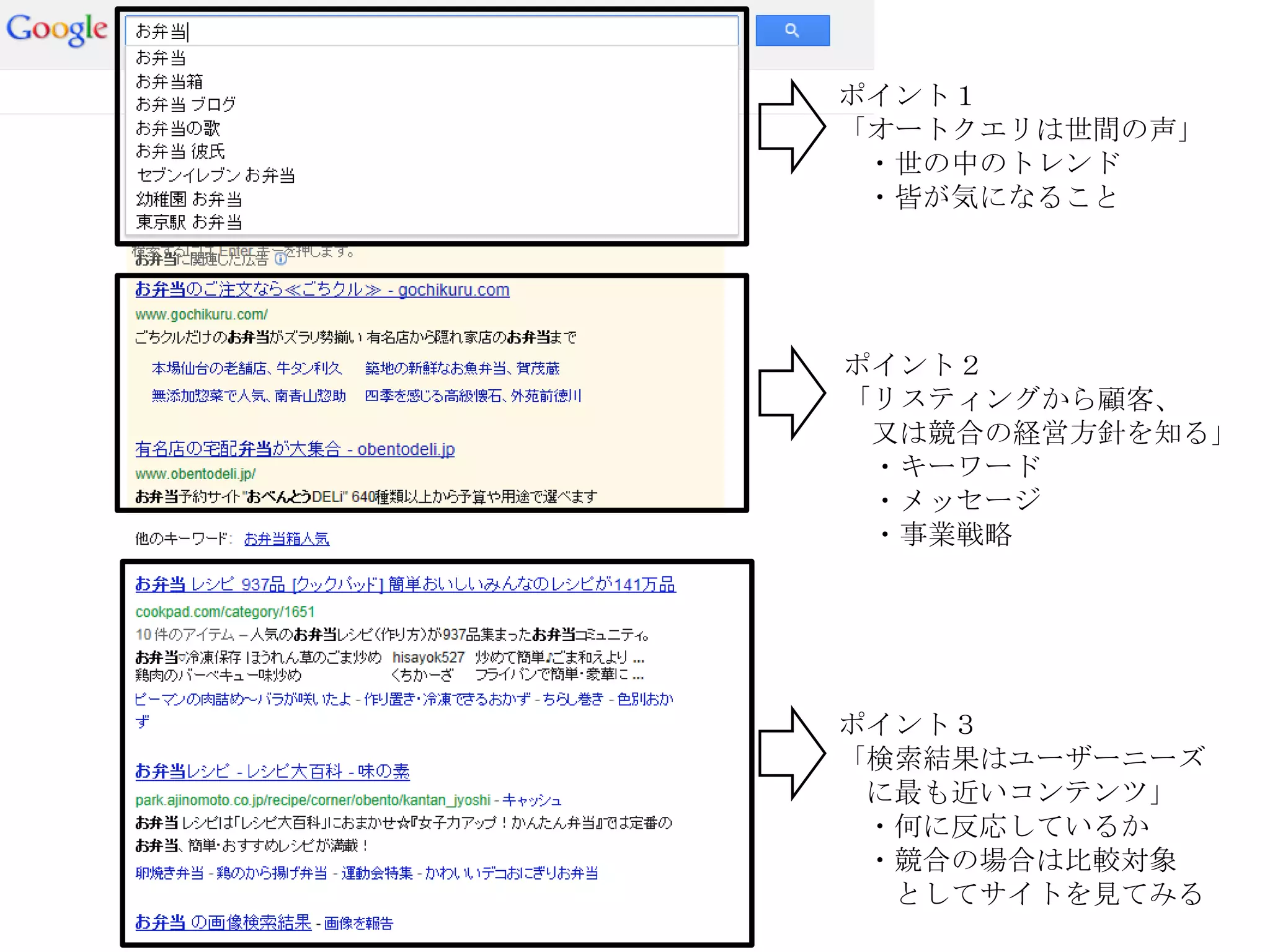Screen dimensions: 1270x952
Task: Select the 東京駅 お弁当 suggestion
Action: click(189, 222)
